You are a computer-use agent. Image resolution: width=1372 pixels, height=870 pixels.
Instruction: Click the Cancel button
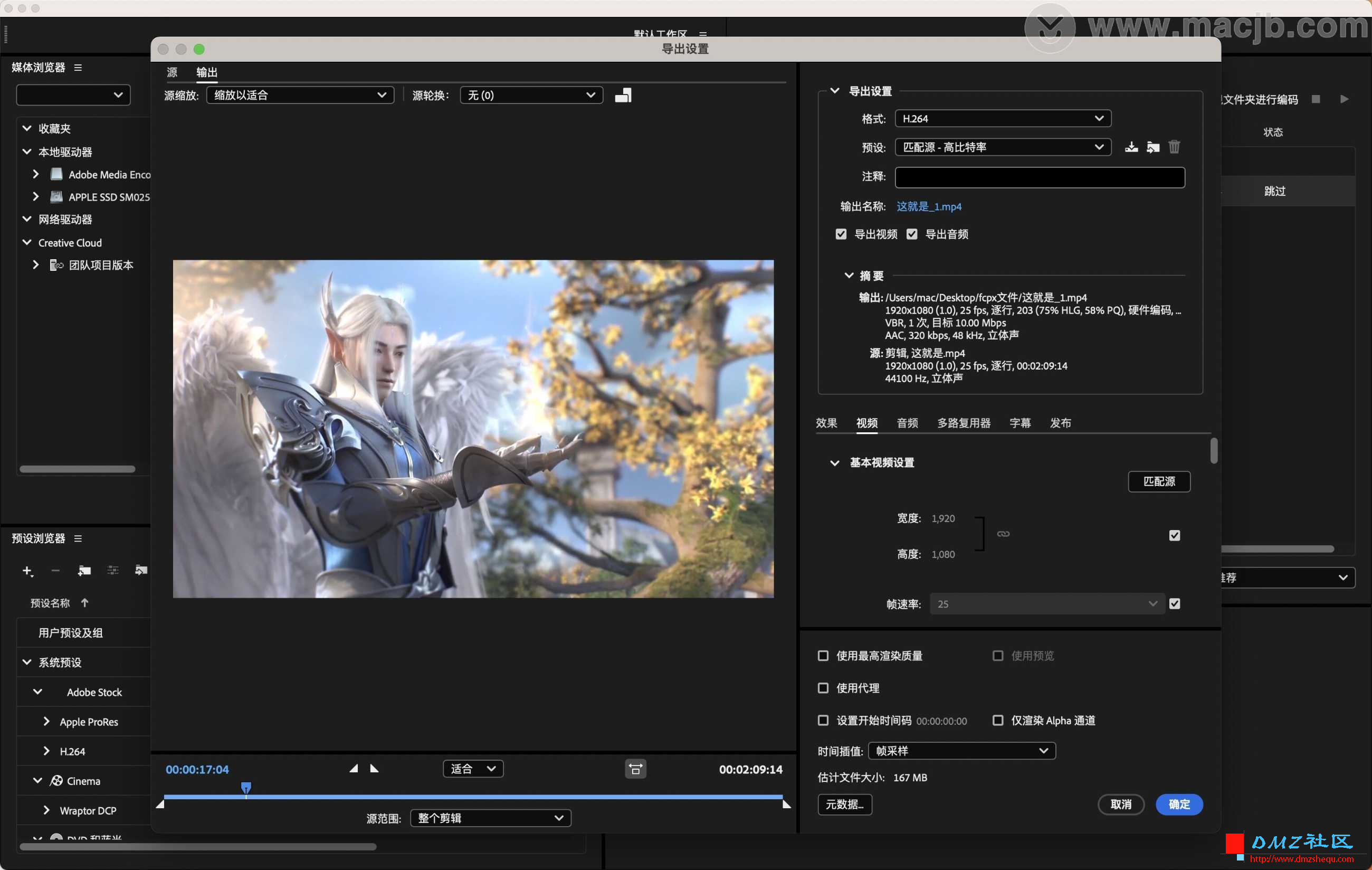[1121, 805]
